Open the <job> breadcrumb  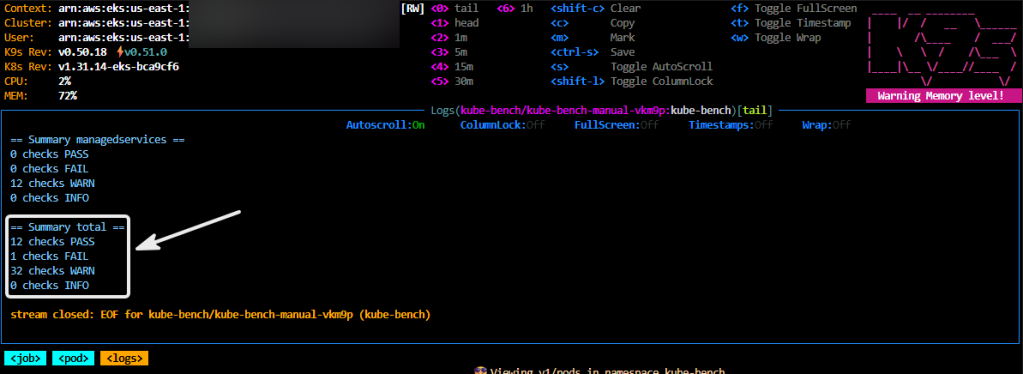click(25, 358)
